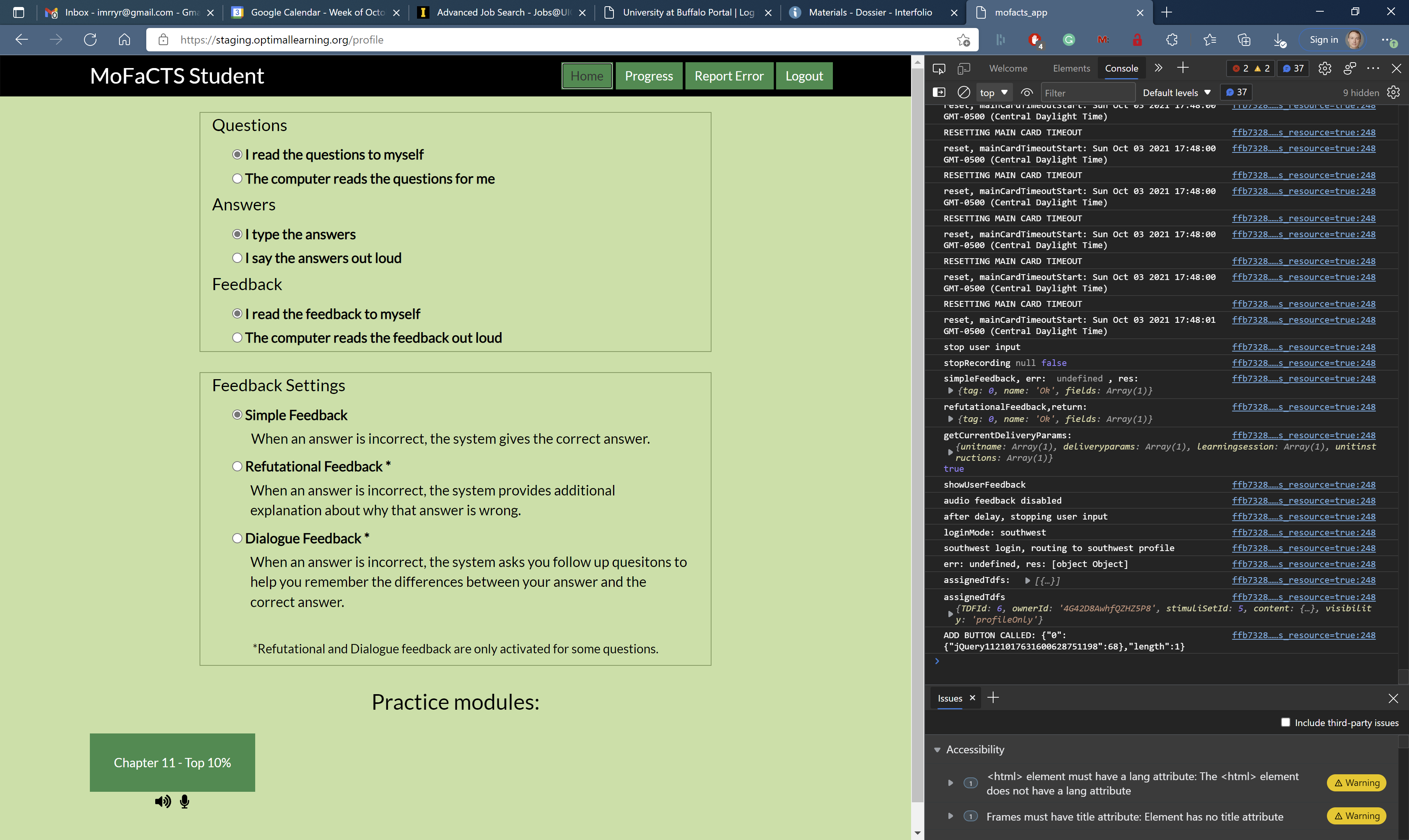Viewport: 1409px width, 840px height.
Task: Switch to the Elements tab
Action: 1071,68
